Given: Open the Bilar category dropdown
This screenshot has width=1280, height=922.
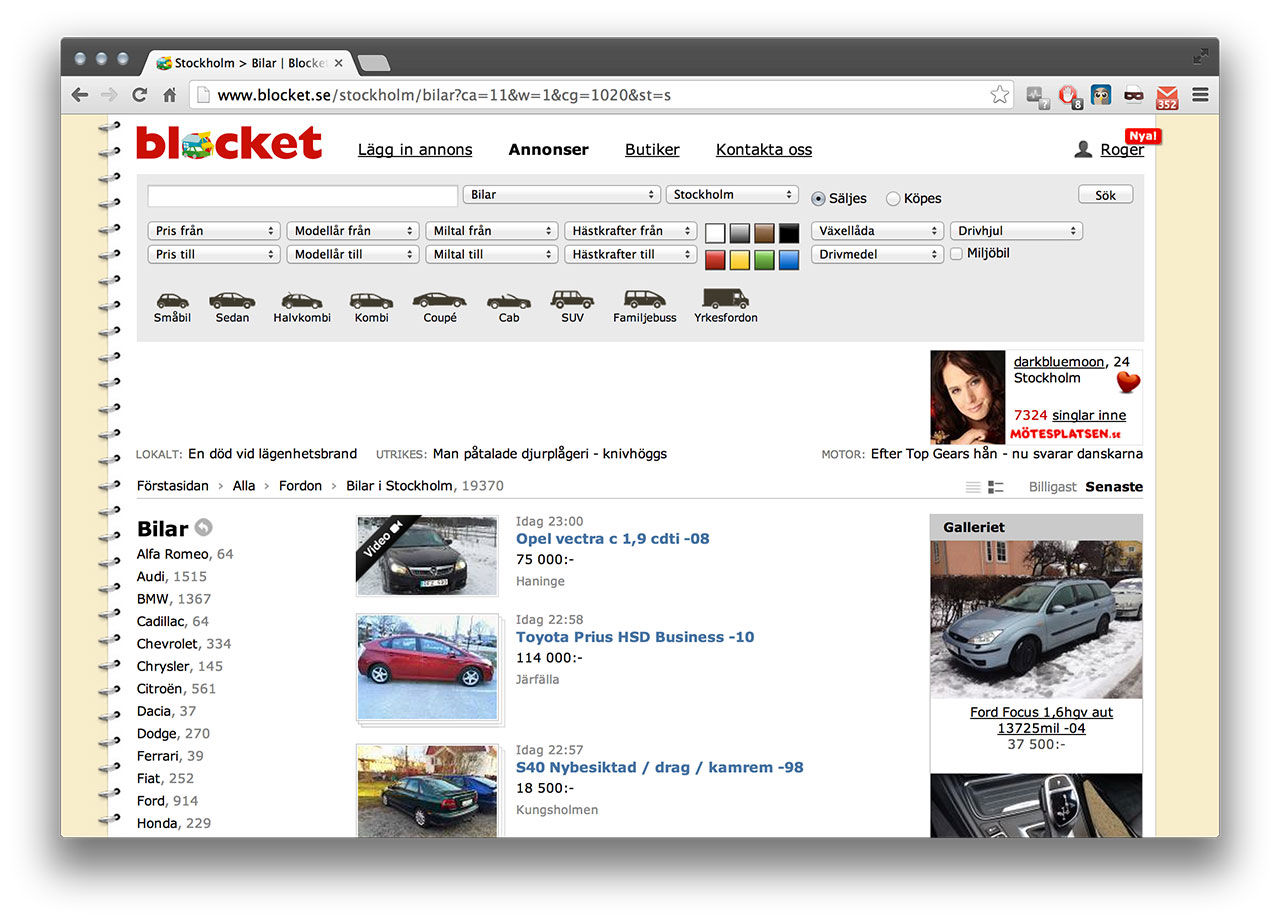Looking at the screenshot, I should pos(562,195).
